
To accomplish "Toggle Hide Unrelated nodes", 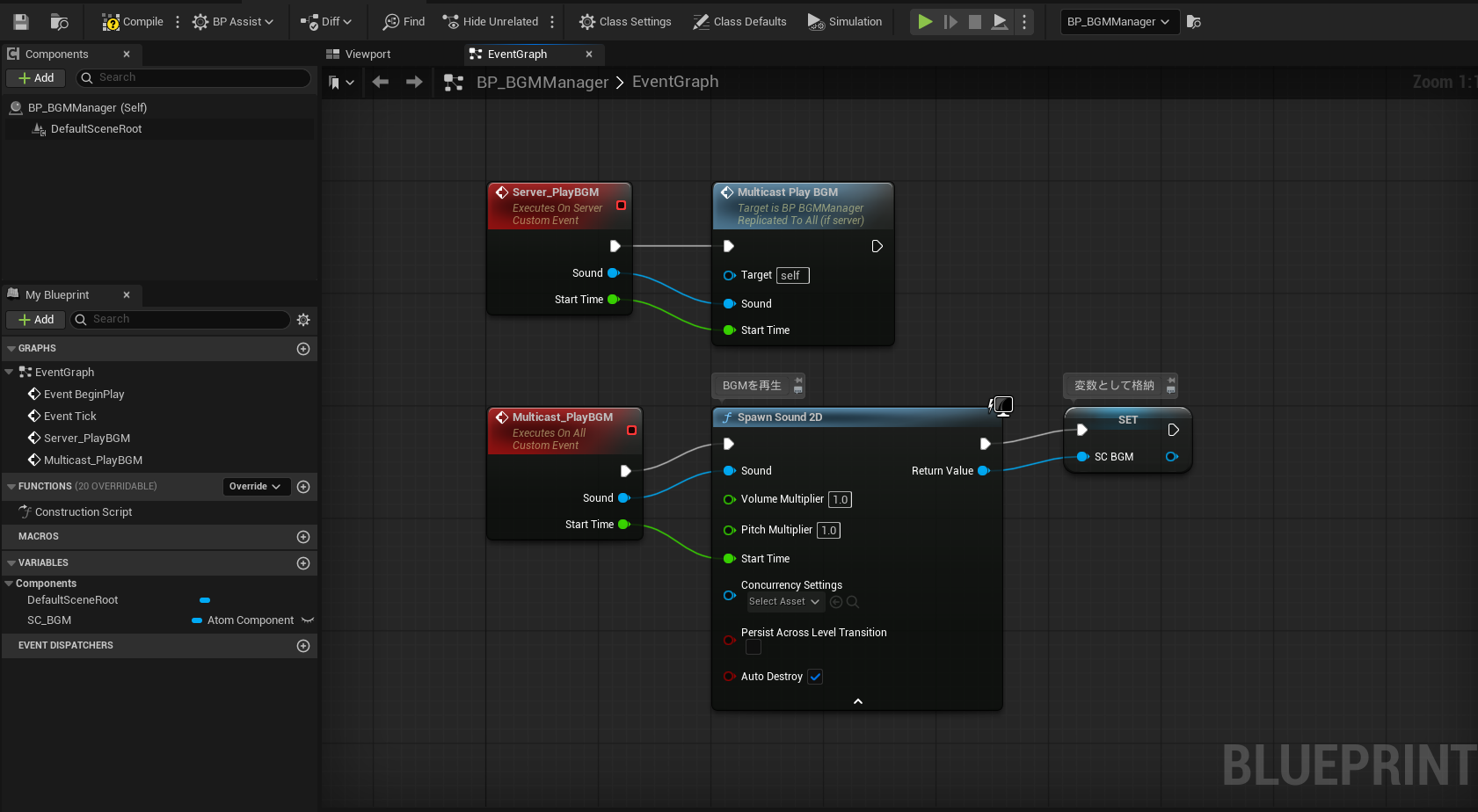I will [491, 22].
